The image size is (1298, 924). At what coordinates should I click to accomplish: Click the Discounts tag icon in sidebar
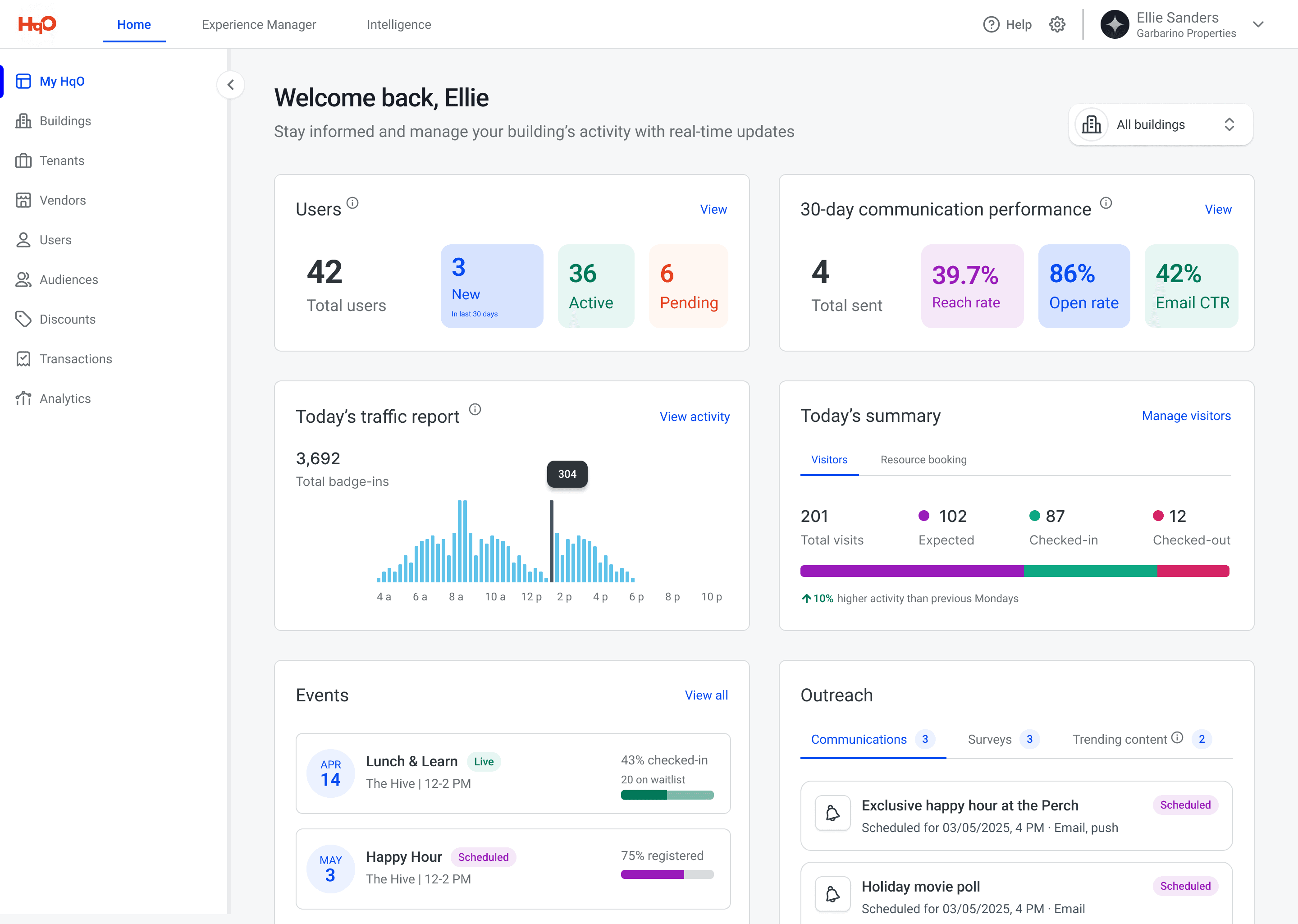(x=23, y=319)
